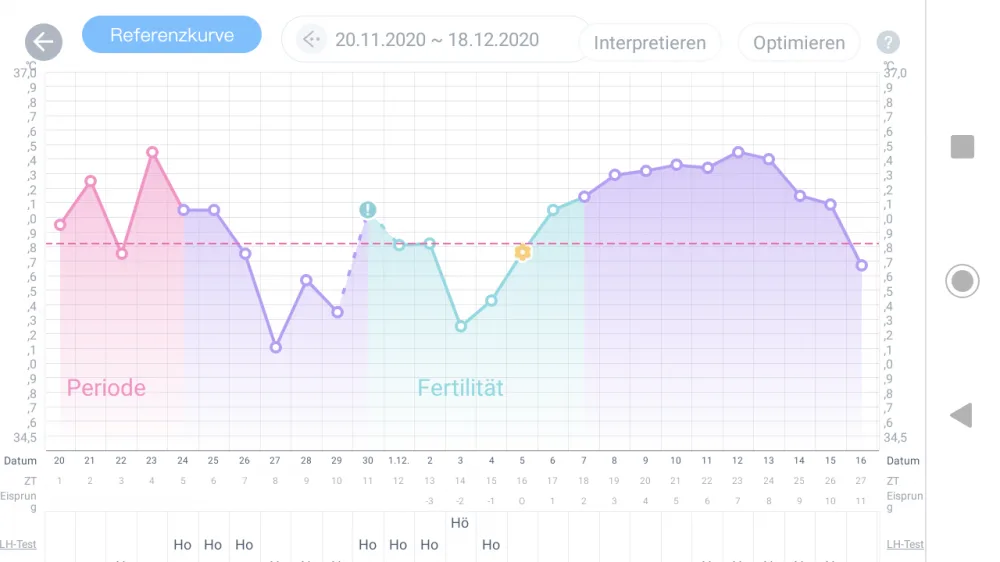Select the data point on 14 December
1000x562 pixels.
(x=800, y=196)
